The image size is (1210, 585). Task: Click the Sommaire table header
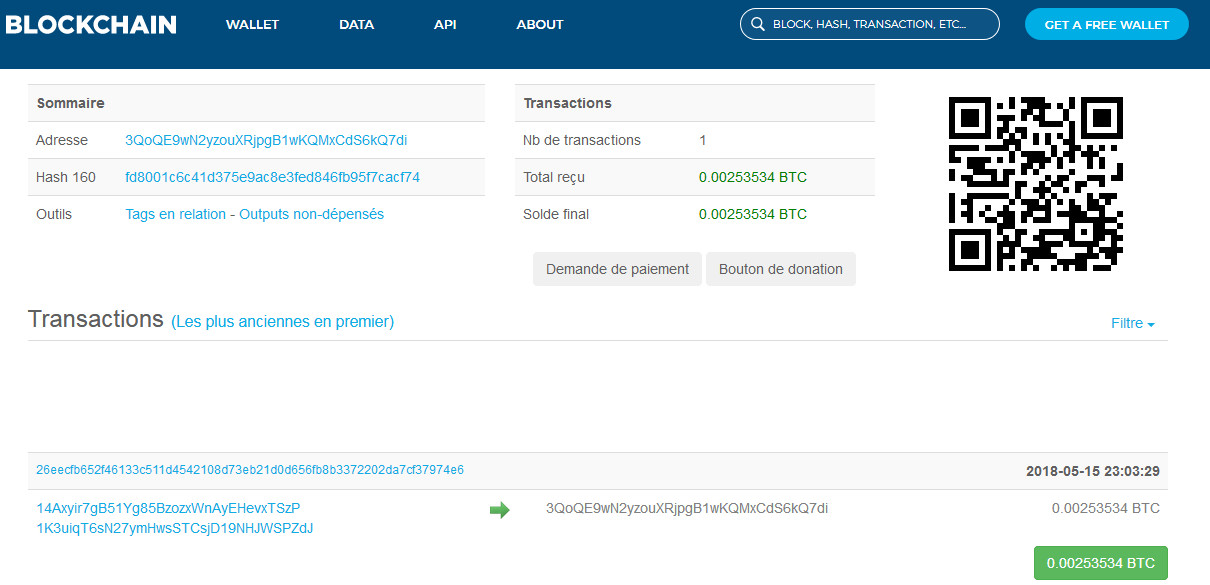click(x=257, y=103)
